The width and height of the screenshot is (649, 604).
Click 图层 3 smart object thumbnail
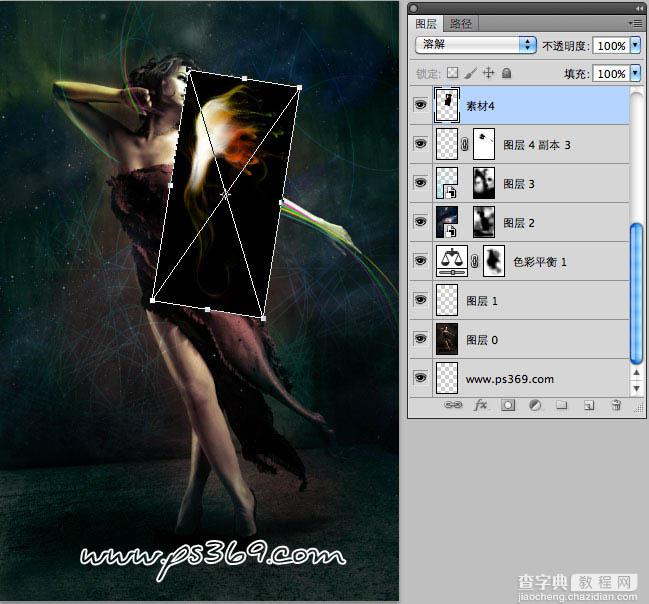click(447, 183)
